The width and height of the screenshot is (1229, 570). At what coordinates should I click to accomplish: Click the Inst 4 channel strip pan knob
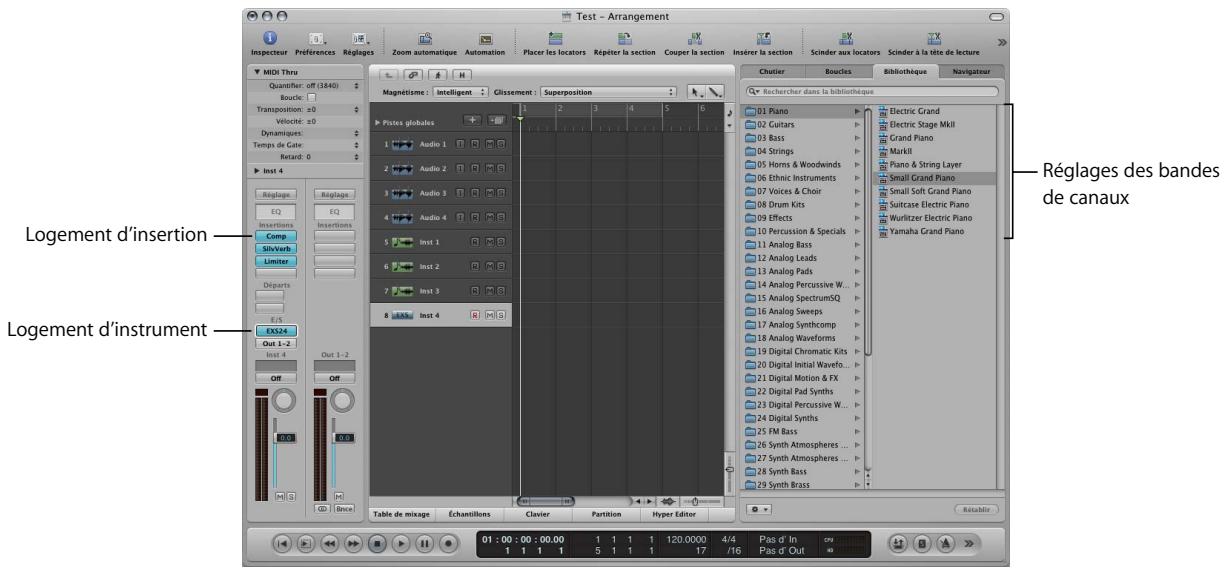coord(283,400)
